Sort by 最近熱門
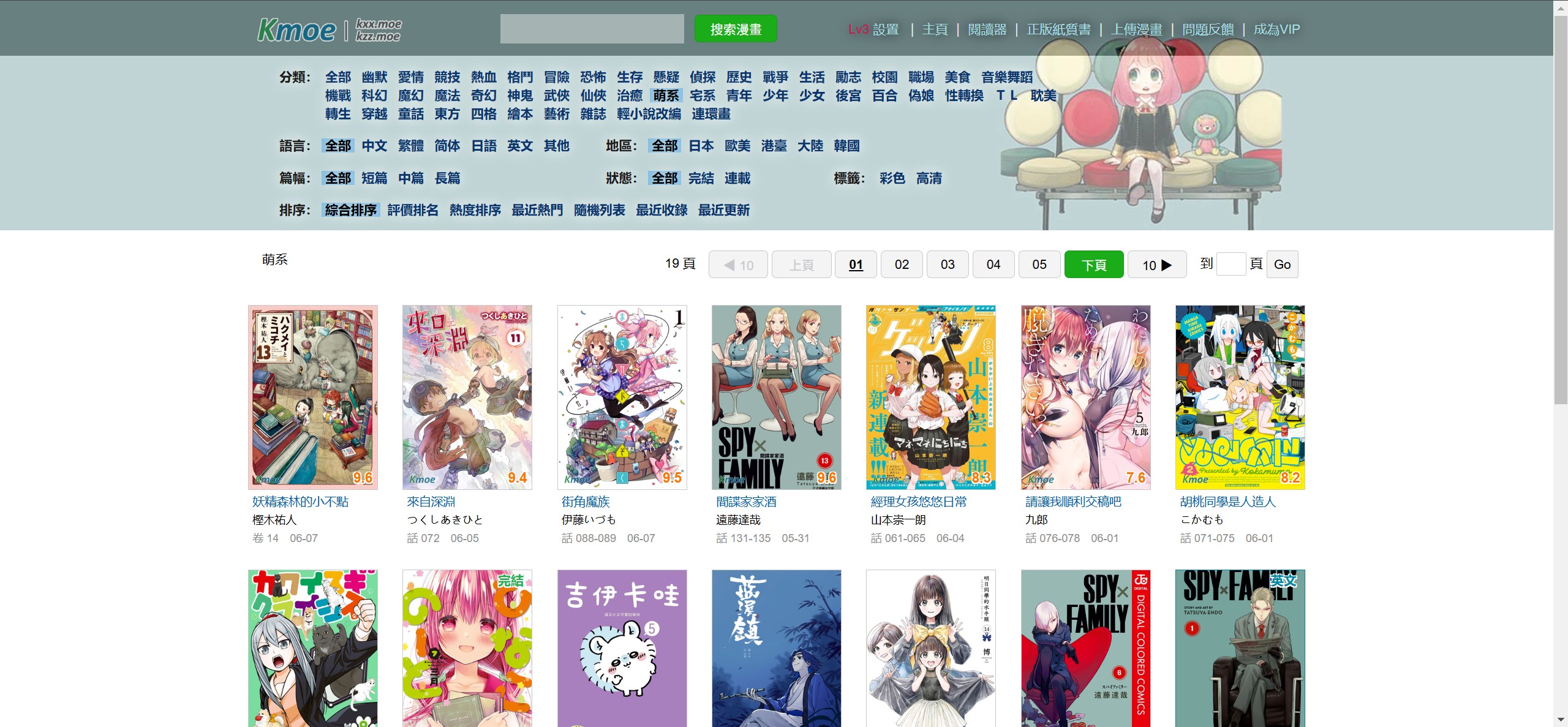1568x727 pixels. point(537,210)
